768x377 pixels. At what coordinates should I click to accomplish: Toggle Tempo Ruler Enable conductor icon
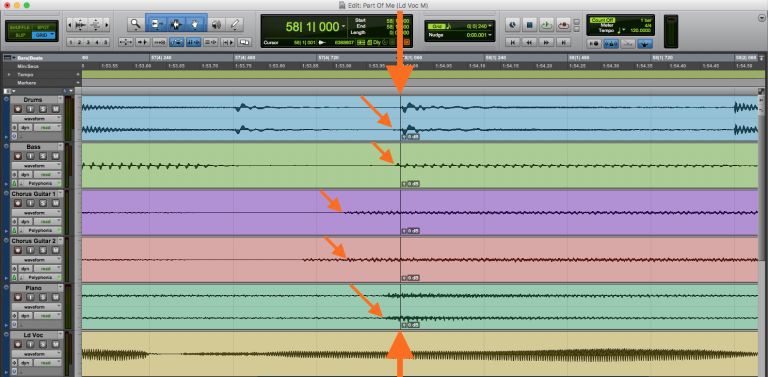pyautogui.click(x=645, y=44)
